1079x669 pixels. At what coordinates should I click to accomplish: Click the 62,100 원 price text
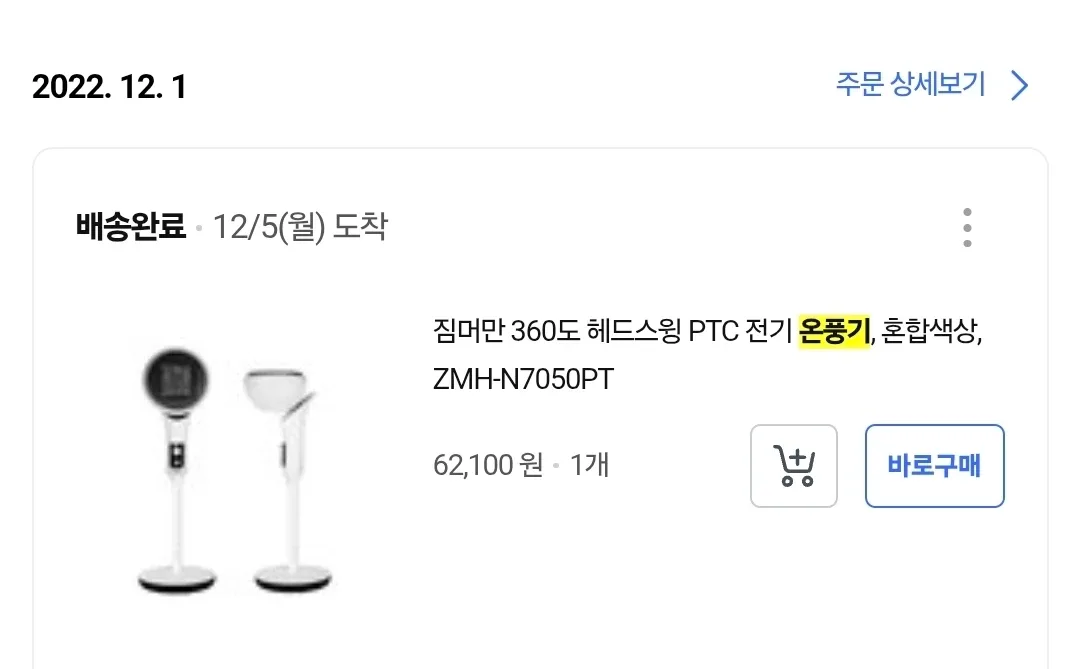(488, 465)
